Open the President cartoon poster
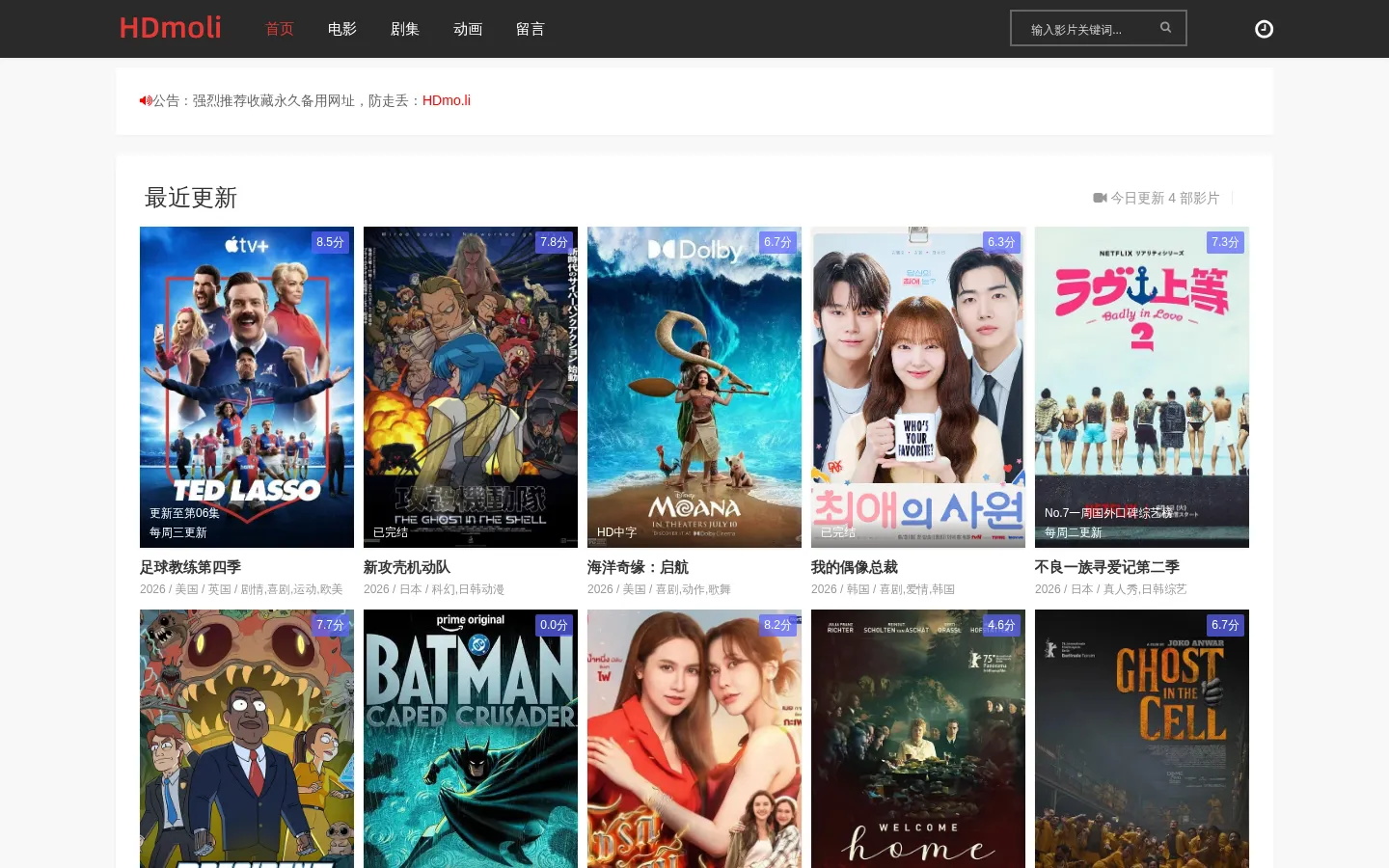Screen dimensions: 1389x868 point(247,739)
